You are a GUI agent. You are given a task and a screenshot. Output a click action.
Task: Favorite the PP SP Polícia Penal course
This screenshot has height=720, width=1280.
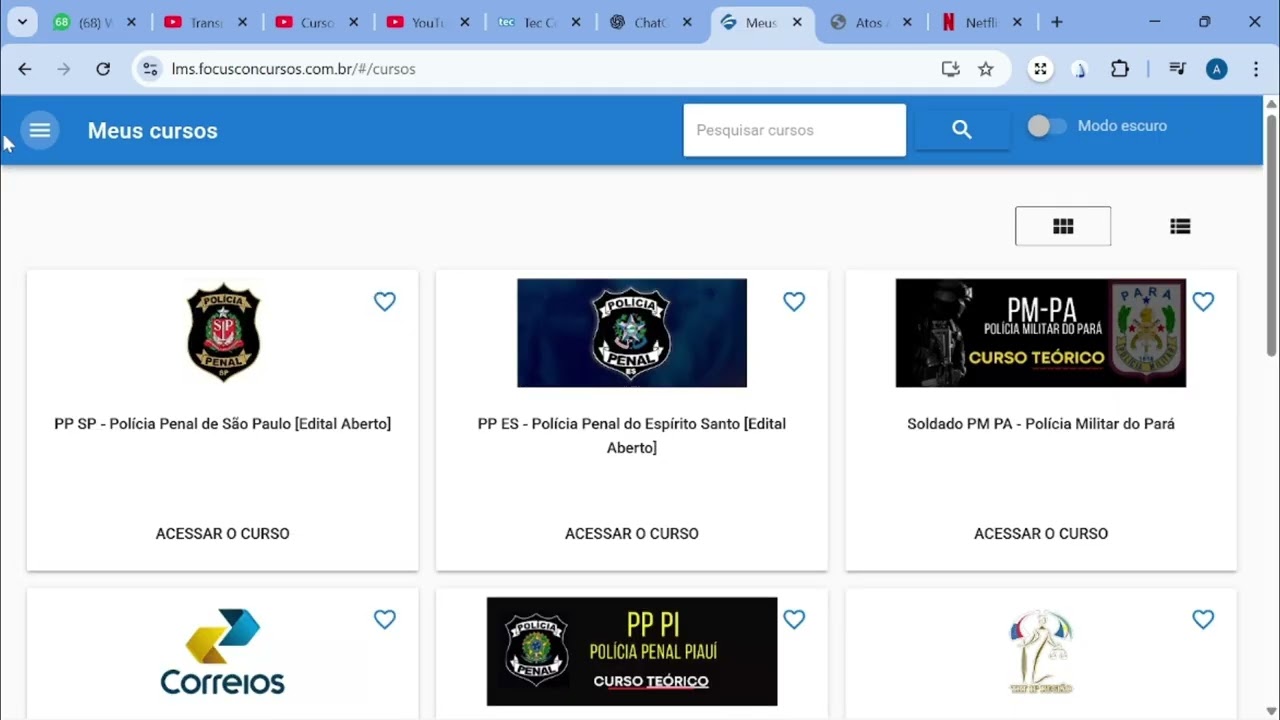pyautogui.click(x=385, y=301)
